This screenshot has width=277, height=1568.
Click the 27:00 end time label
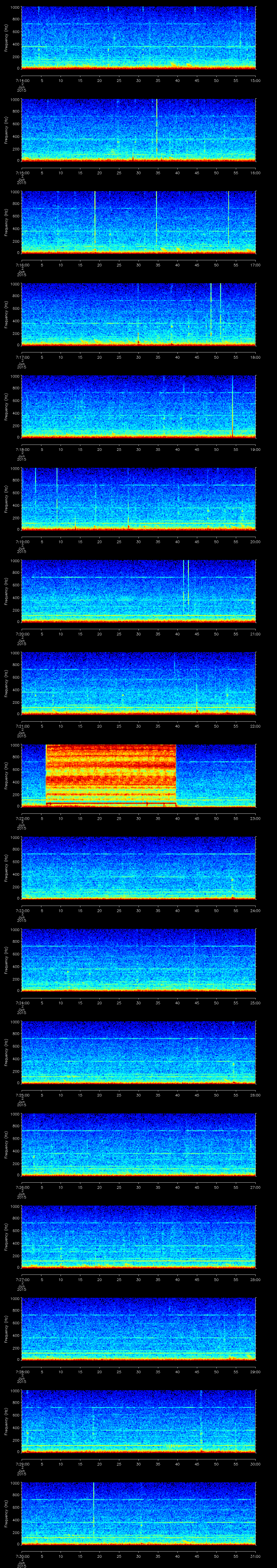(255, 1187)
